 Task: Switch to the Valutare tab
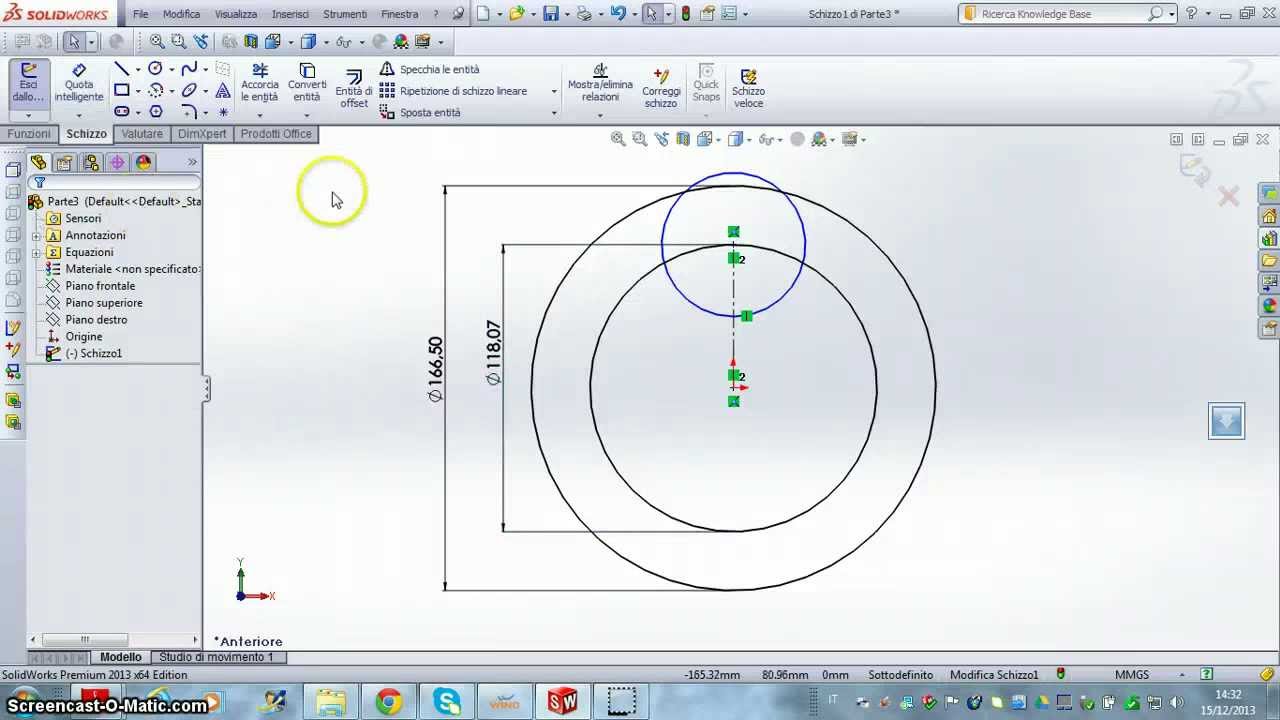[142, 134]
